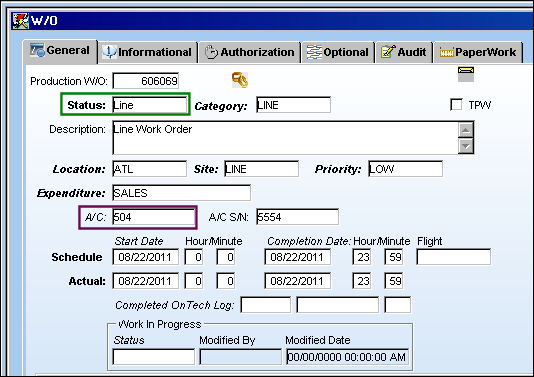
Task: Click the Location field showing ATL
Action: (150, 169)
